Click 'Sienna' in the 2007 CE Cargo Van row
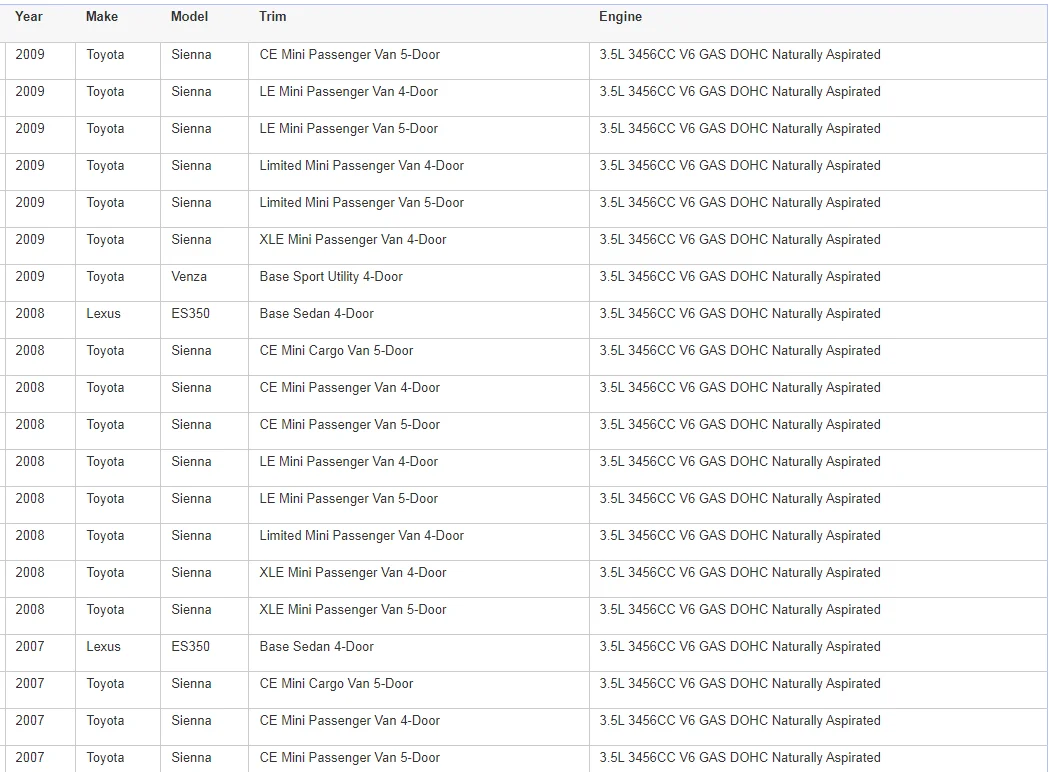 click(x=191, y=684)
